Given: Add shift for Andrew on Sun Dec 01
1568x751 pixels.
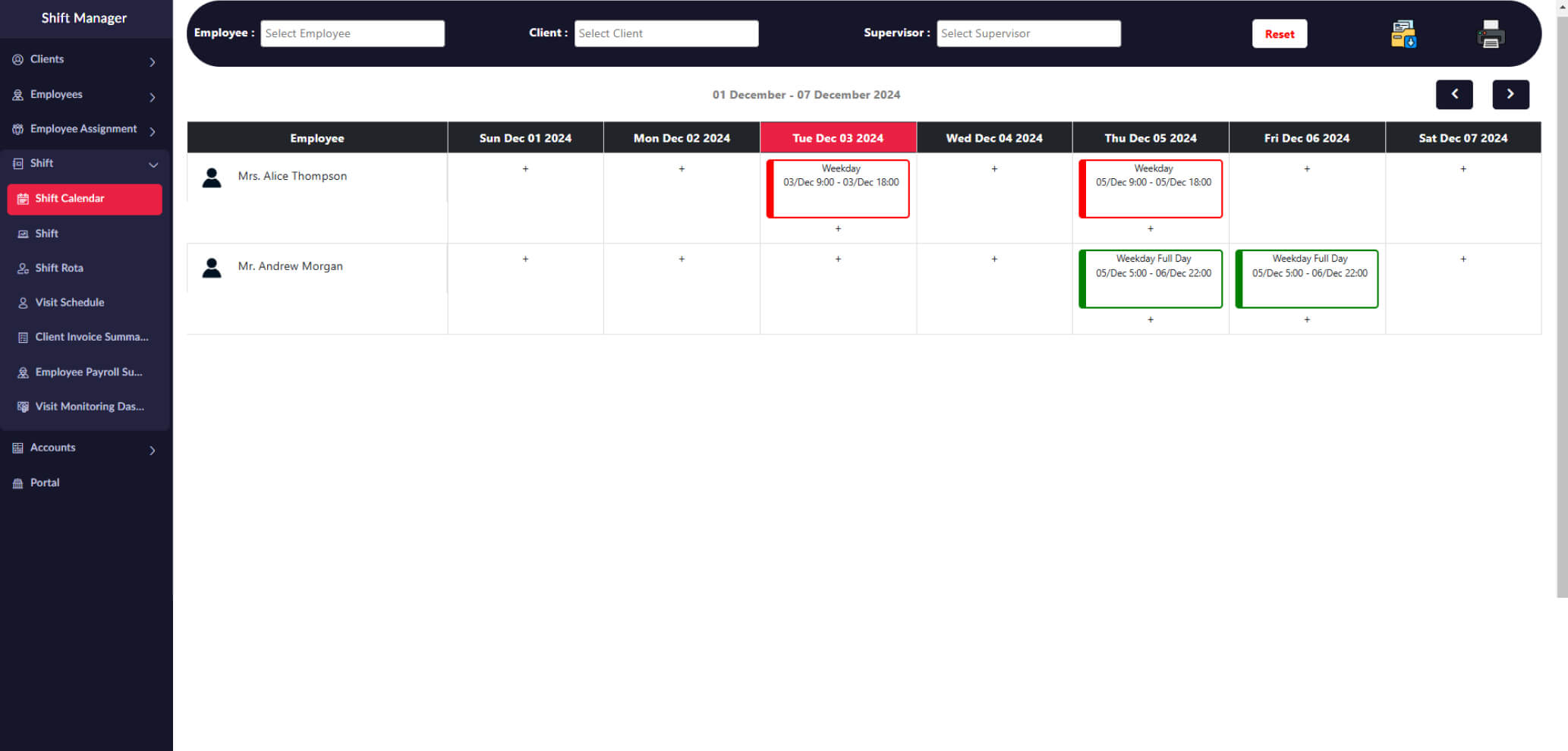Looking at the screenshot, I should (x=525, y=259).
